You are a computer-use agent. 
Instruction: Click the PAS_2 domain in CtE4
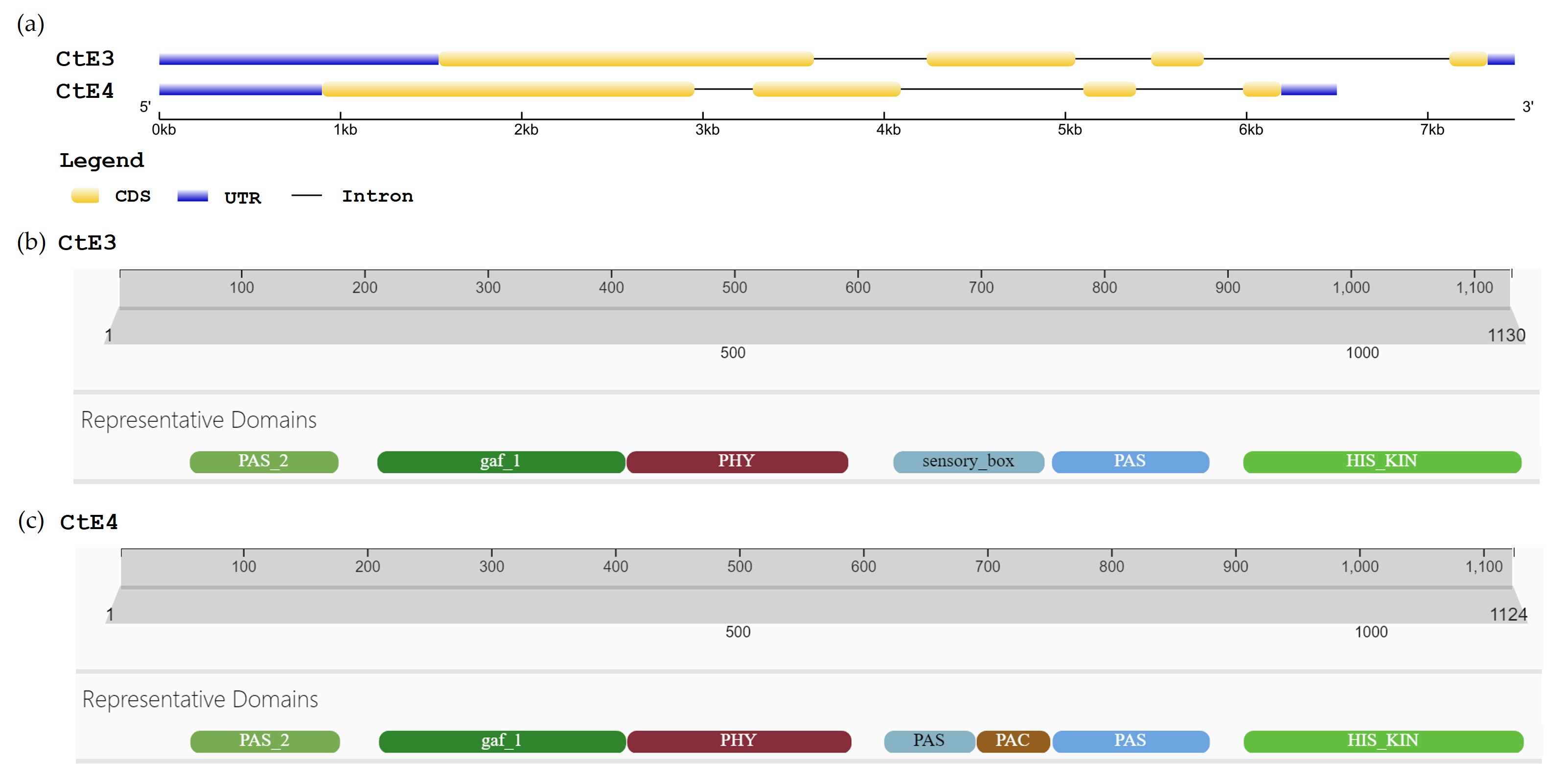pos(264,741)
